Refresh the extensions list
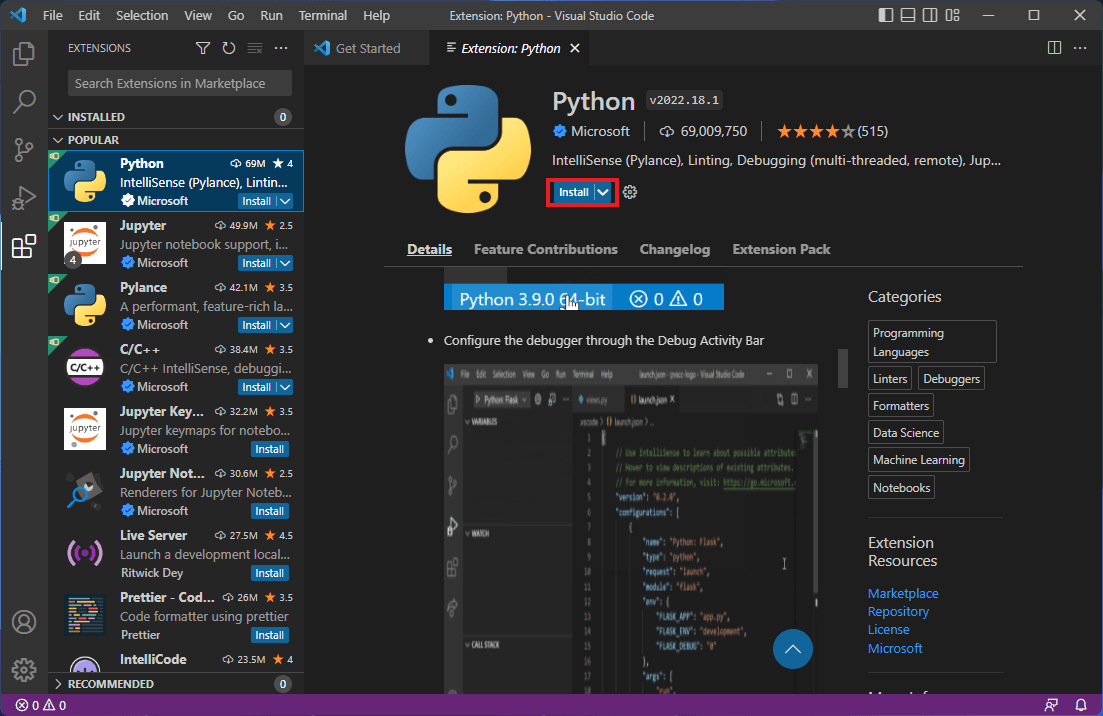Image resolution: width=1103 pixels, height=716 pixels. coord(229,48)
